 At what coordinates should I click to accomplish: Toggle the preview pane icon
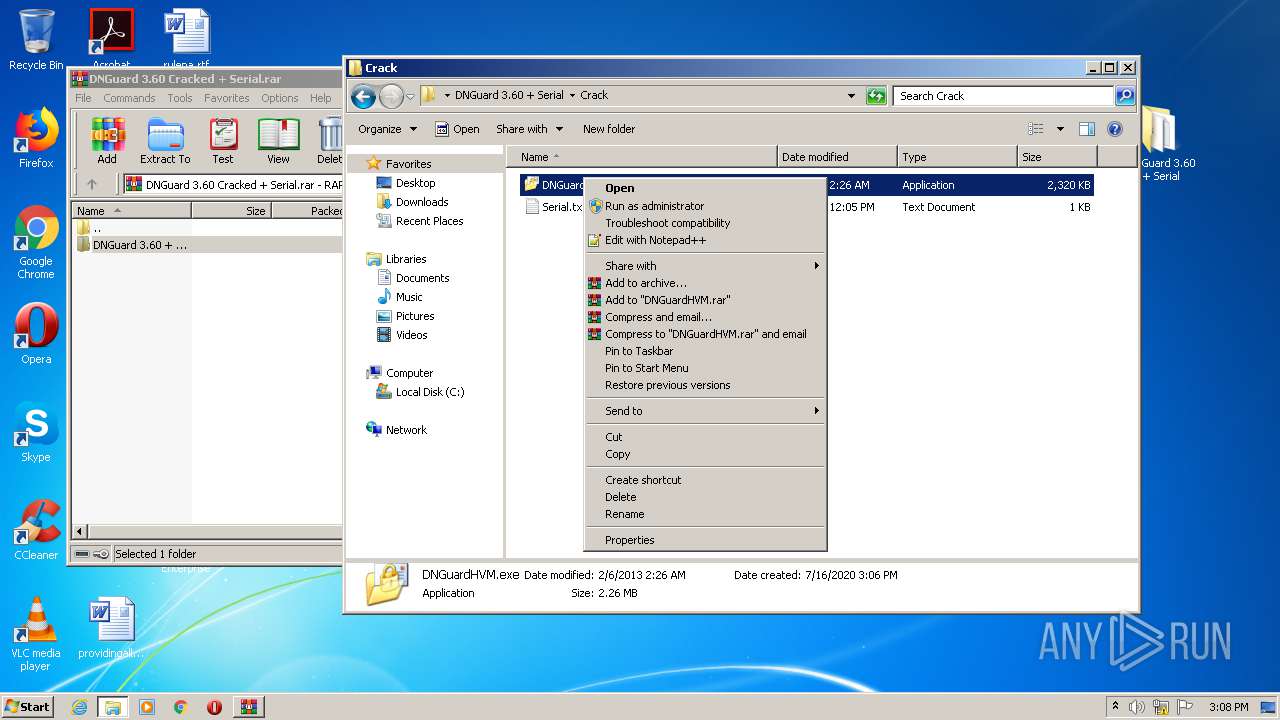(x=1087, y=129)
